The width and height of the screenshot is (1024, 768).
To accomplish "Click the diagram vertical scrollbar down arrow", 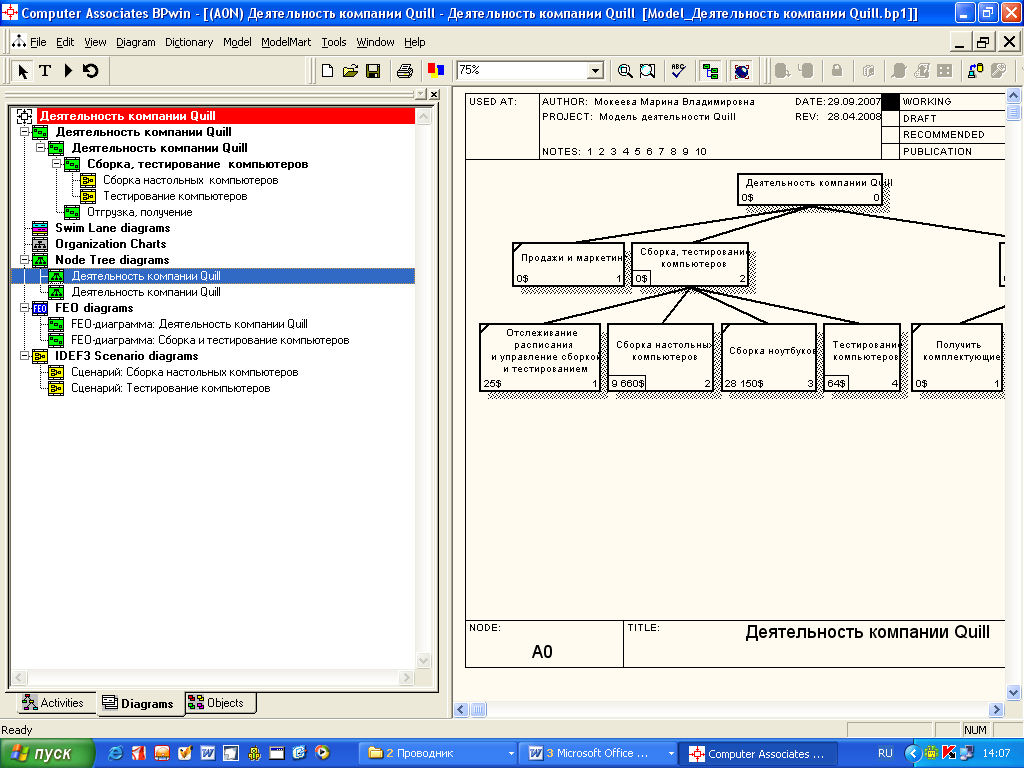I will tap(1014, 692).
